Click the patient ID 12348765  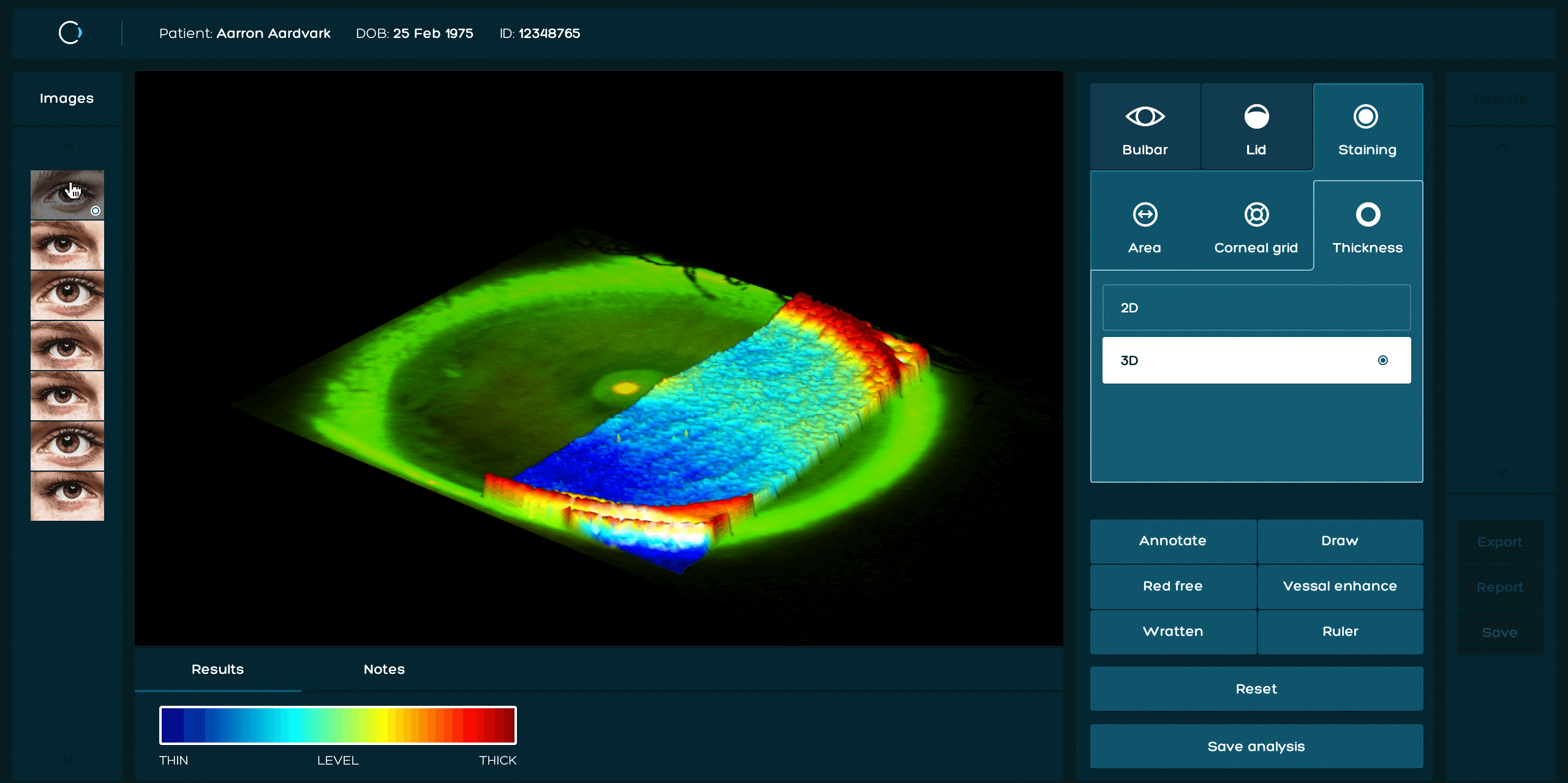tap(549, 33)
